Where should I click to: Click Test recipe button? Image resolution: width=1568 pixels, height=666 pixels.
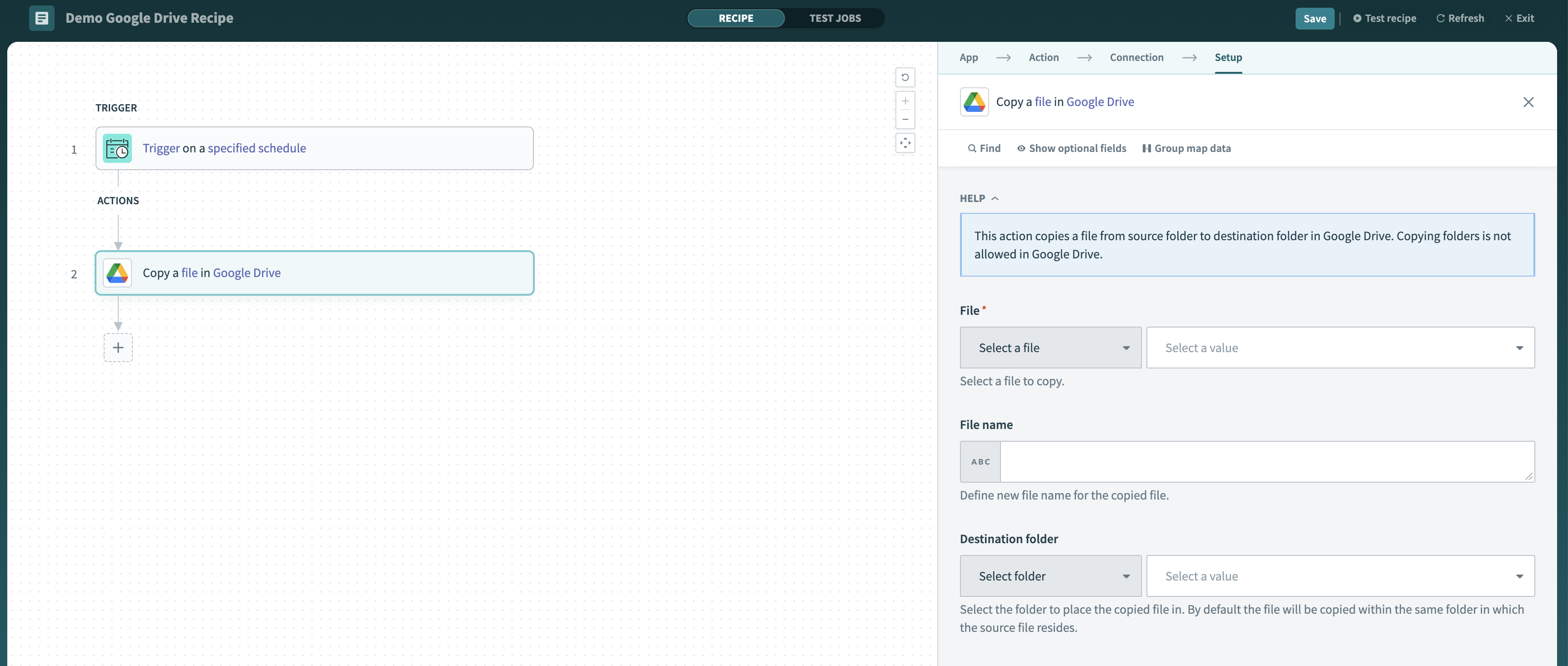(x=1384, y=18)
